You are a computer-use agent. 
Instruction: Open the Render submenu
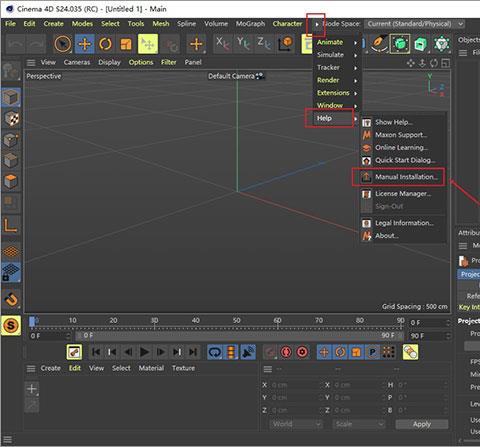pos(337,80)
